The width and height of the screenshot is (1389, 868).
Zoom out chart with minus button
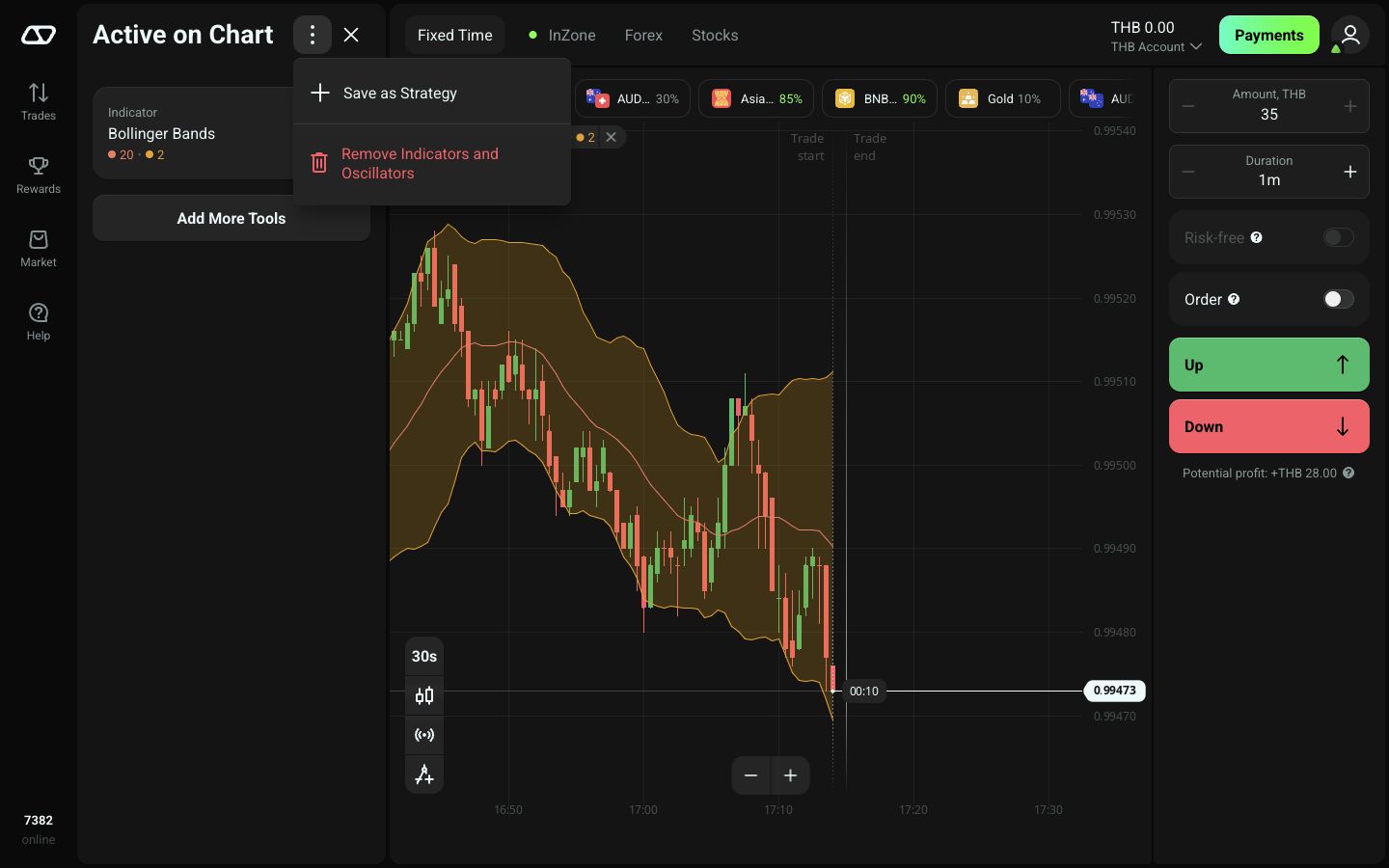click(x=750, y=775)
